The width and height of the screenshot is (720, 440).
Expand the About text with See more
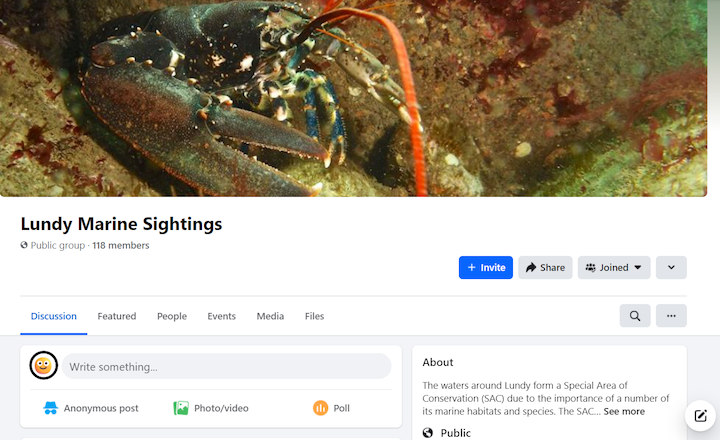click(624, 411)
